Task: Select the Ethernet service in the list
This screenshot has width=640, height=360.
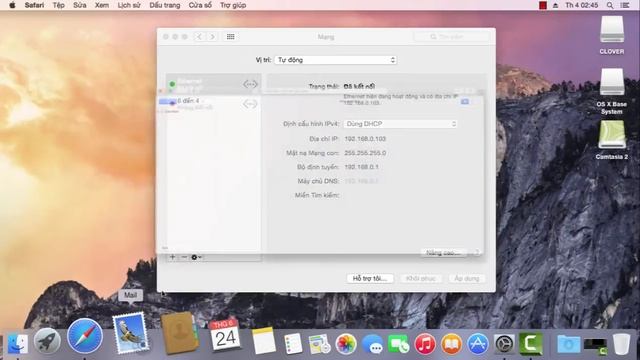Action: tap(213, 84)
